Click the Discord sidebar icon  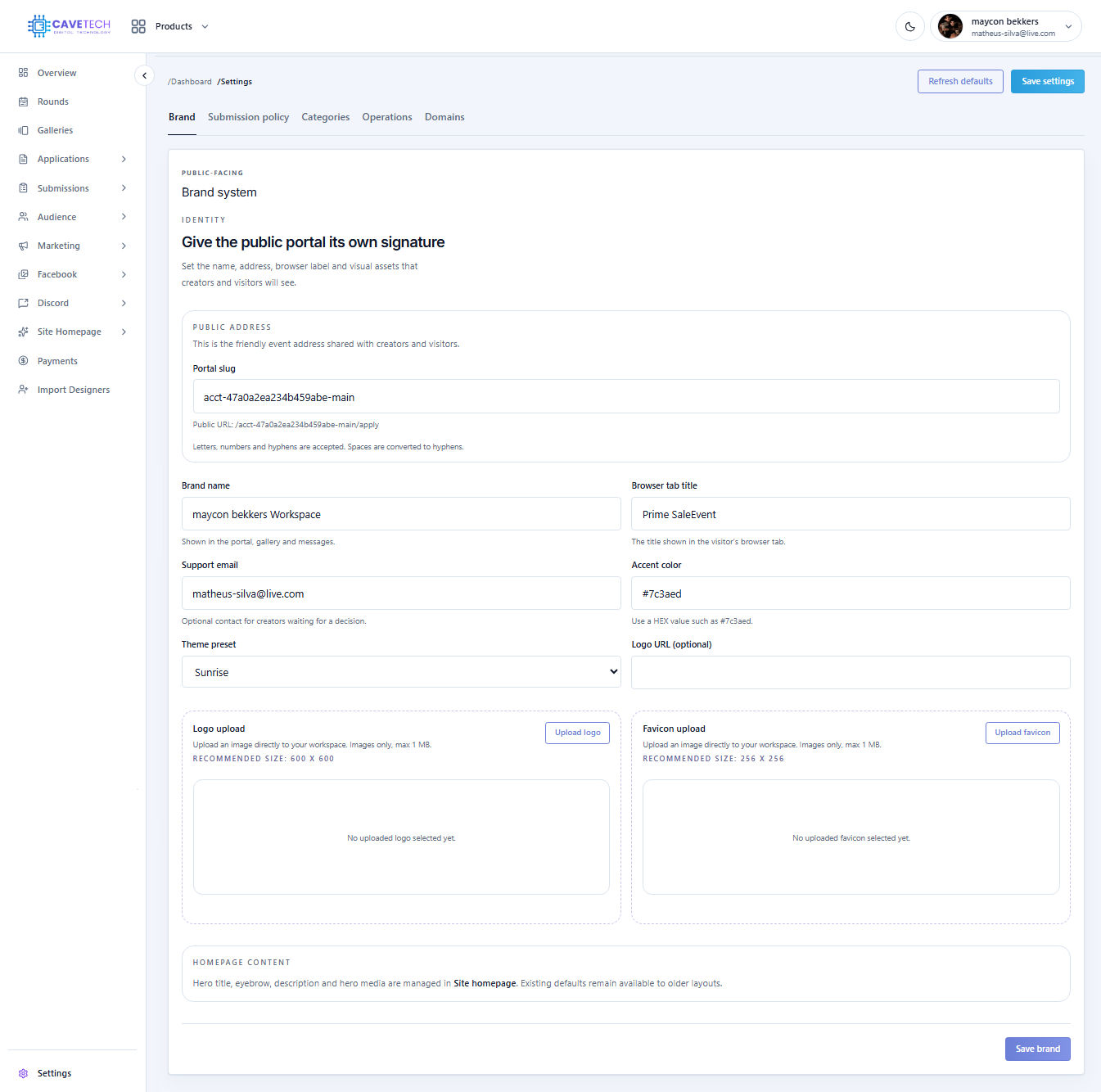point(23,303)
